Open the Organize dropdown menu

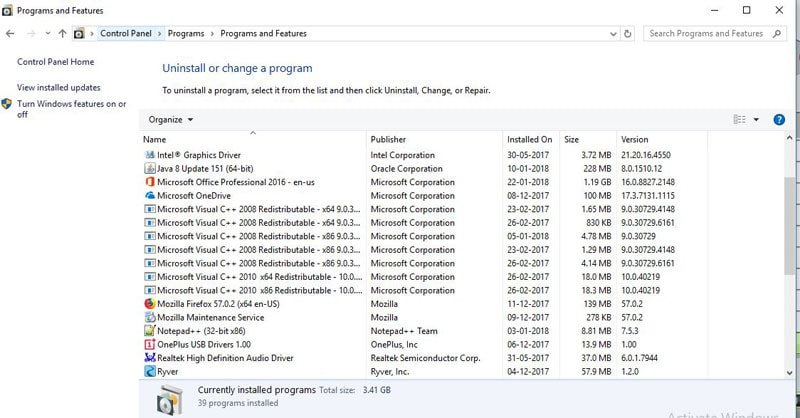pyautogui.click(x=171, y=120)
